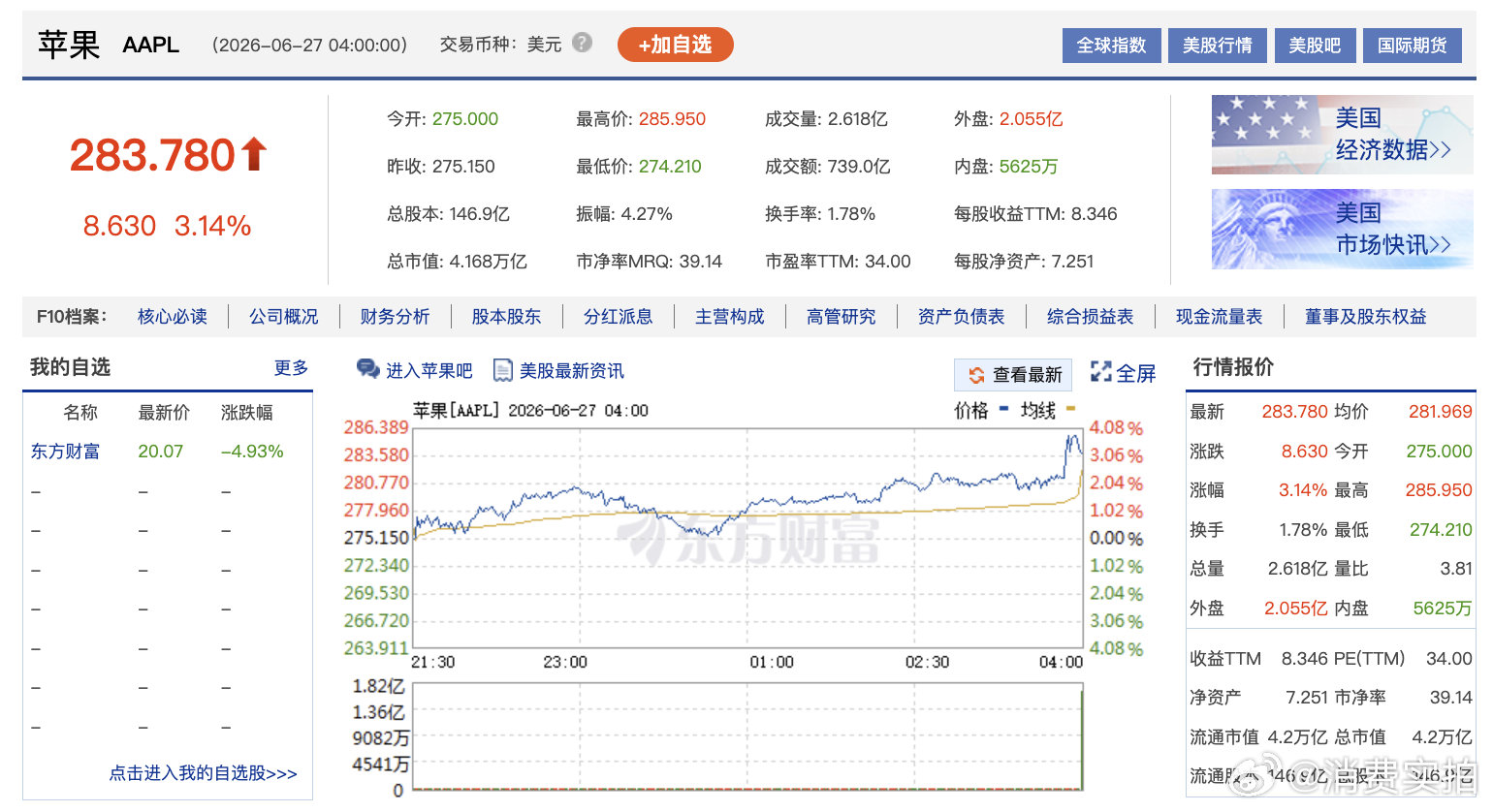
Task: Click the AAPL ticker symbol
Action: (x=151, y=45)
